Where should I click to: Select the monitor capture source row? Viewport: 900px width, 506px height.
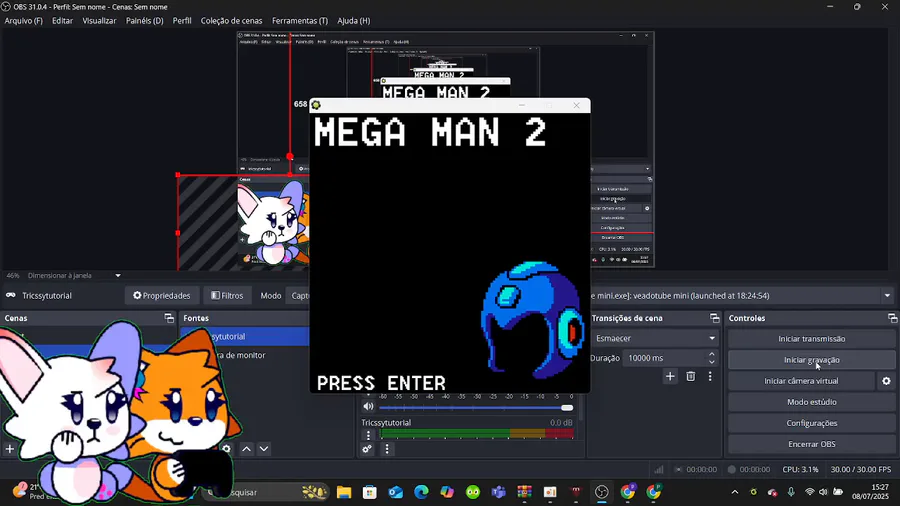[x=246, y=355]
